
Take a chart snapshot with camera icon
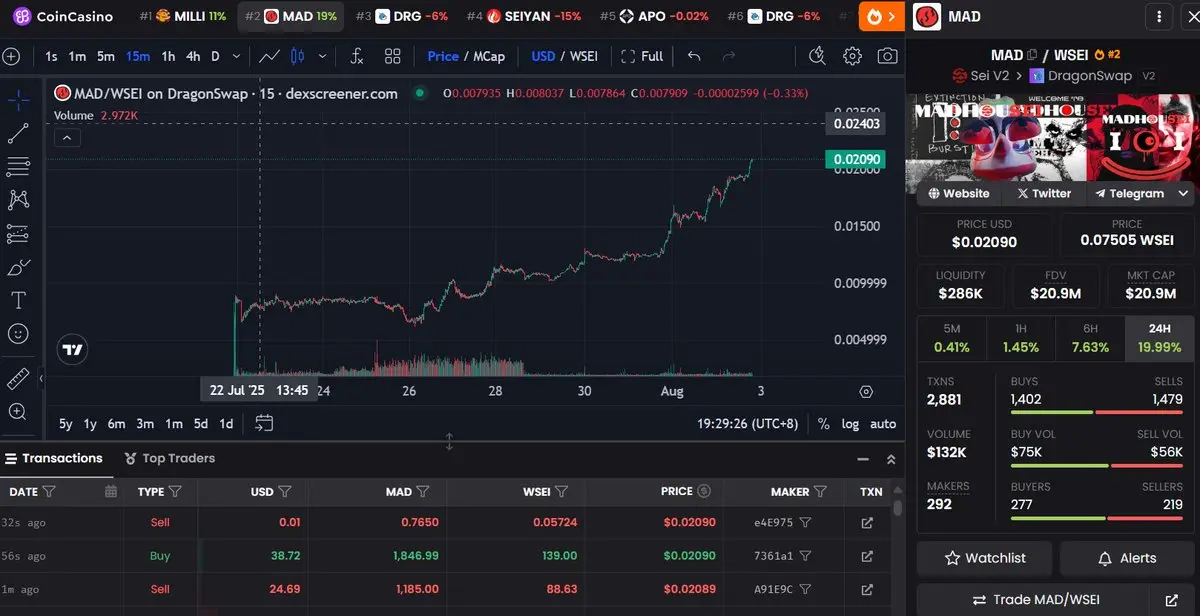[x=887, y=56]
